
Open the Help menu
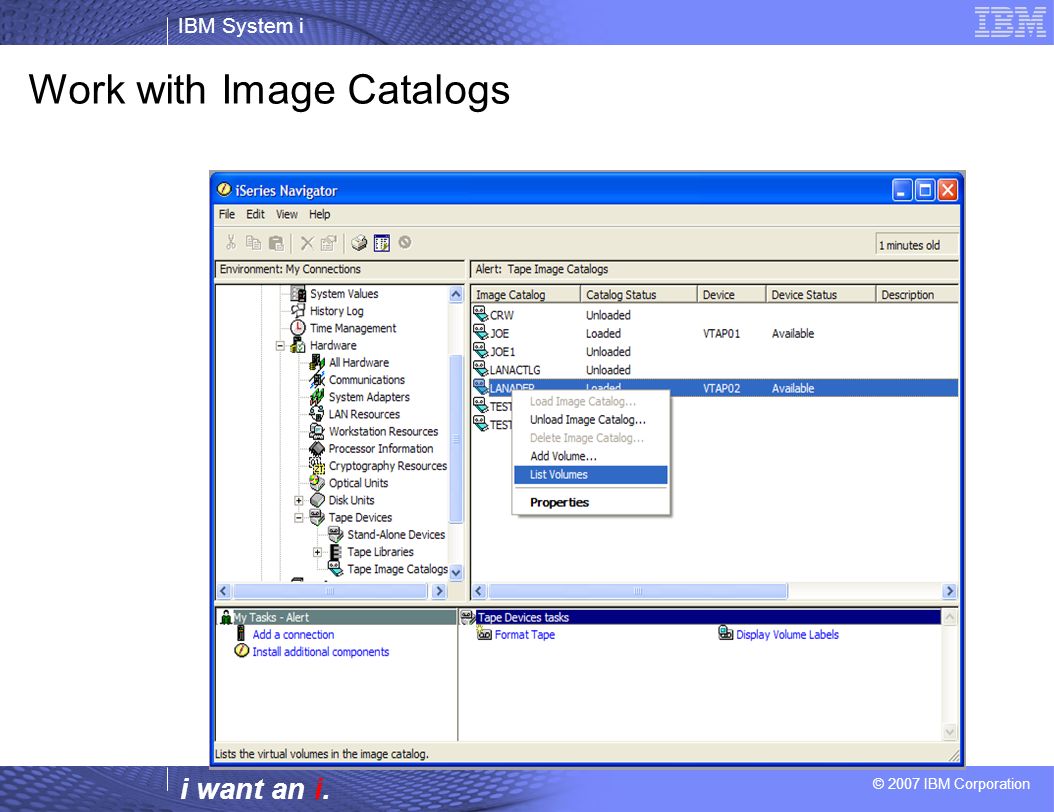pos(319,214)
